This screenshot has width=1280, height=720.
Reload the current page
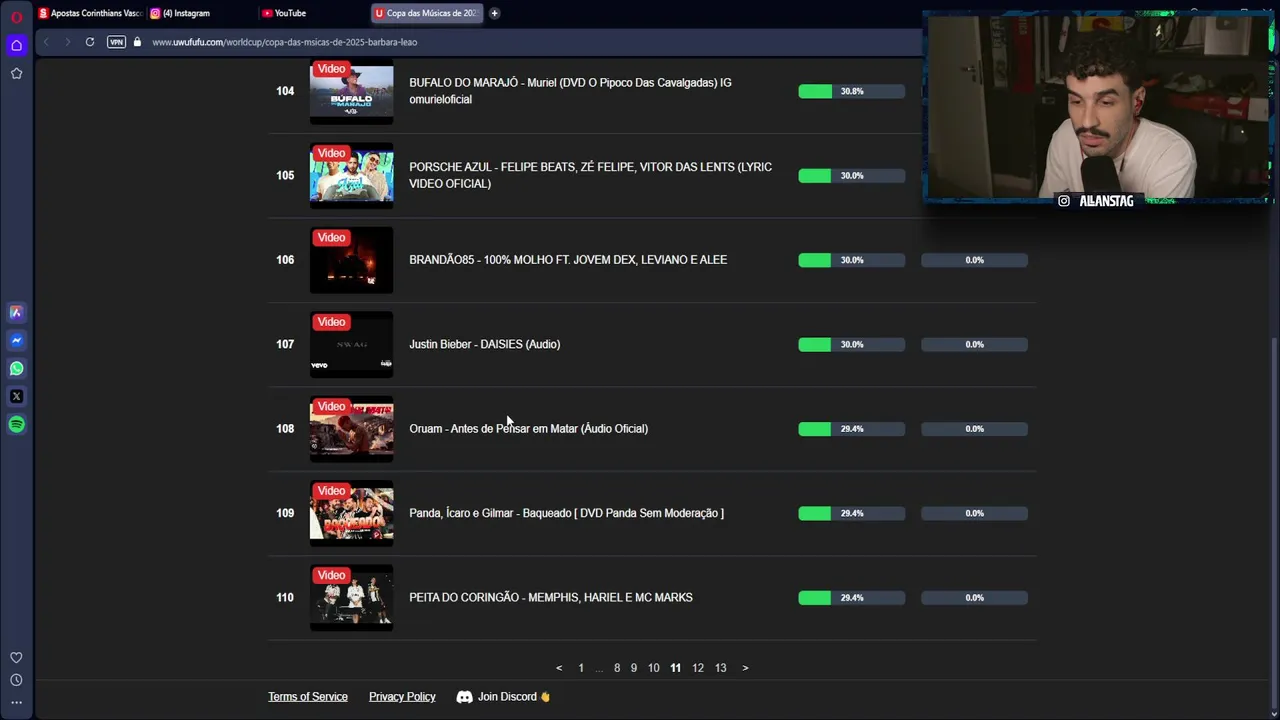tap(90, 42)
